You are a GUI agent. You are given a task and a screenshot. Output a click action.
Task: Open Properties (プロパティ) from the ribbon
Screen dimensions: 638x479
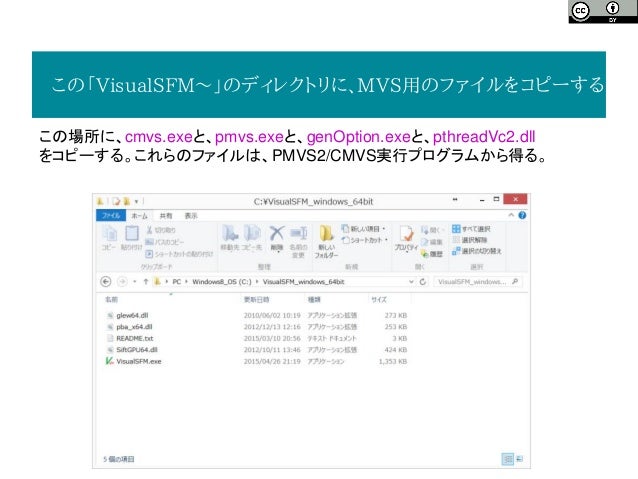(x=406, y=239)
